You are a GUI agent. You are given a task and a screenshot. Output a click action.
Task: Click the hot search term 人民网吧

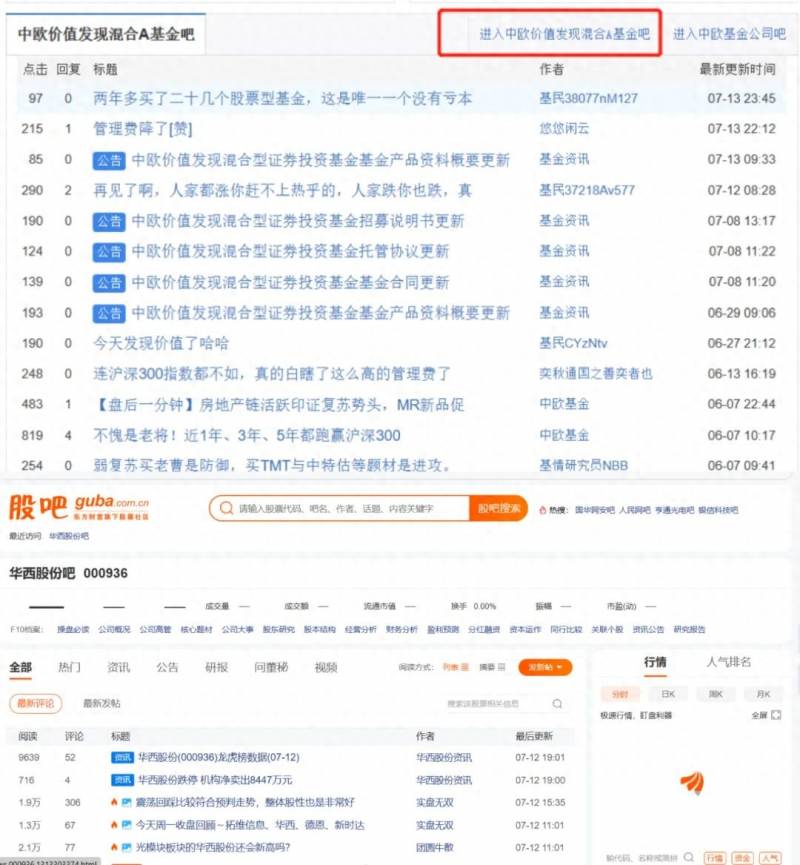pyautogui.click(x=634, y=510)
